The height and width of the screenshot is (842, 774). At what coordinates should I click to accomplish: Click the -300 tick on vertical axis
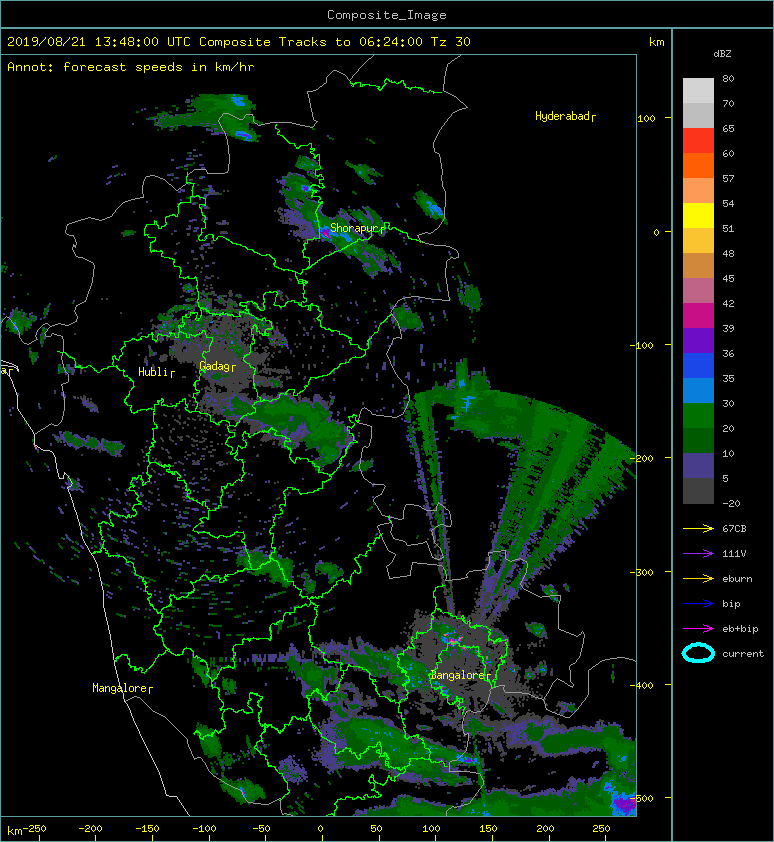click(642, 572)
